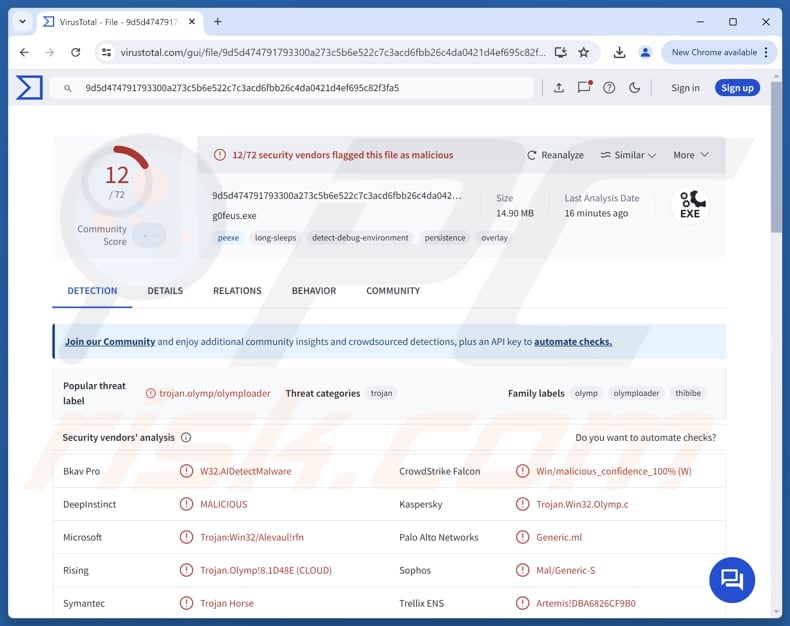Switch to the BEHAVIOR tab
This screenshot has width=790, height=626.
pos(314,291)
